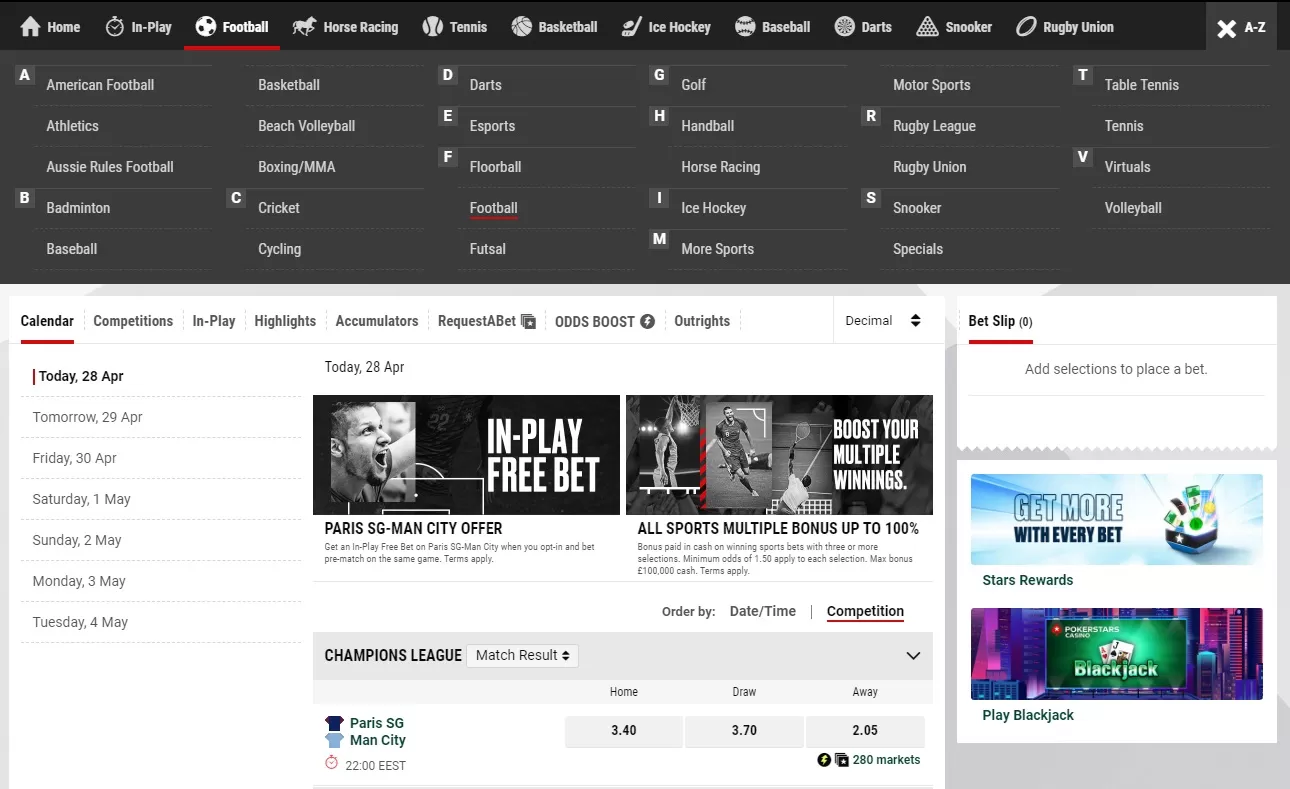
Task: Click the Snooker triangle rack icon
Action: (x=928, y=27)
